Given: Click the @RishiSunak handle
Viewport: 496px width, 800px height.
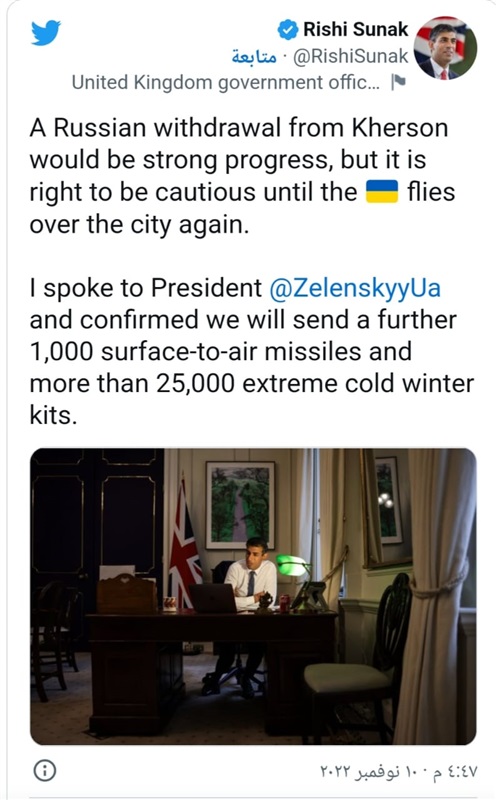Looking at the screenshot, I should pyautogui.click(x=351, y=57).
